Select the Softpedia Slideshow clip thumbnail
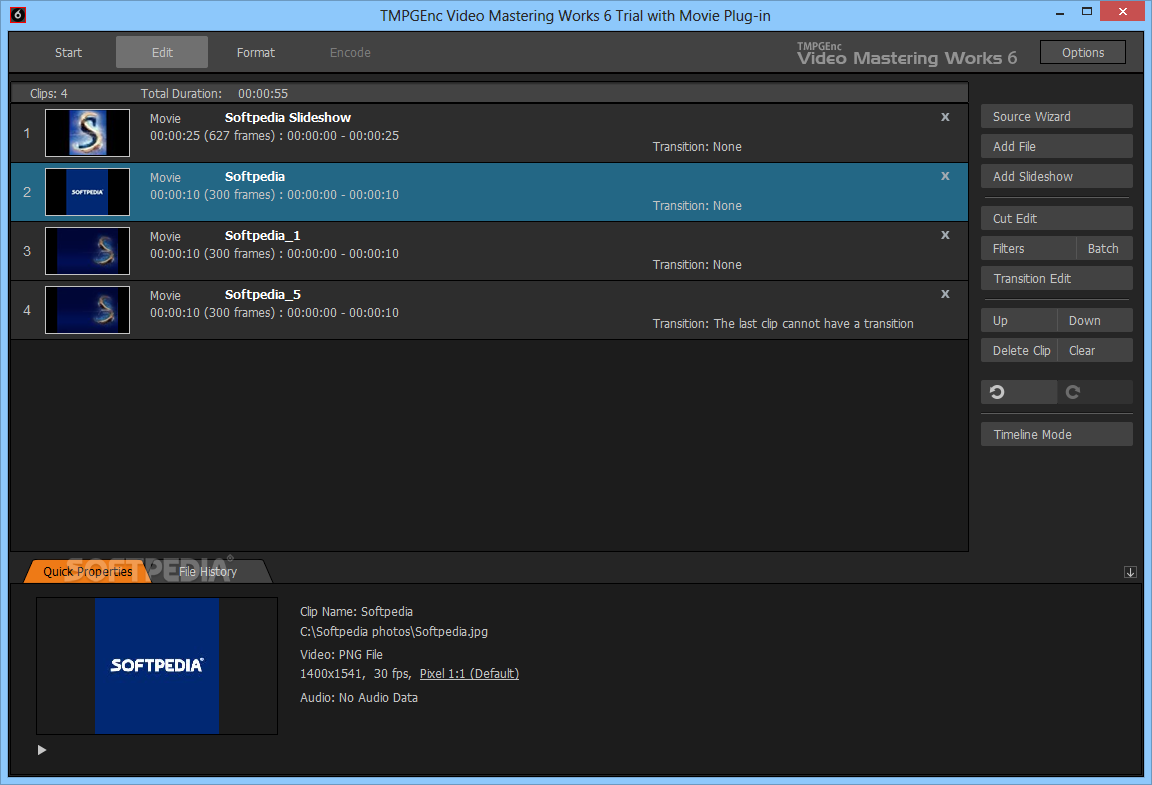Image resolution: width=1152 pixels, height=785 pixels. [87, 133]
